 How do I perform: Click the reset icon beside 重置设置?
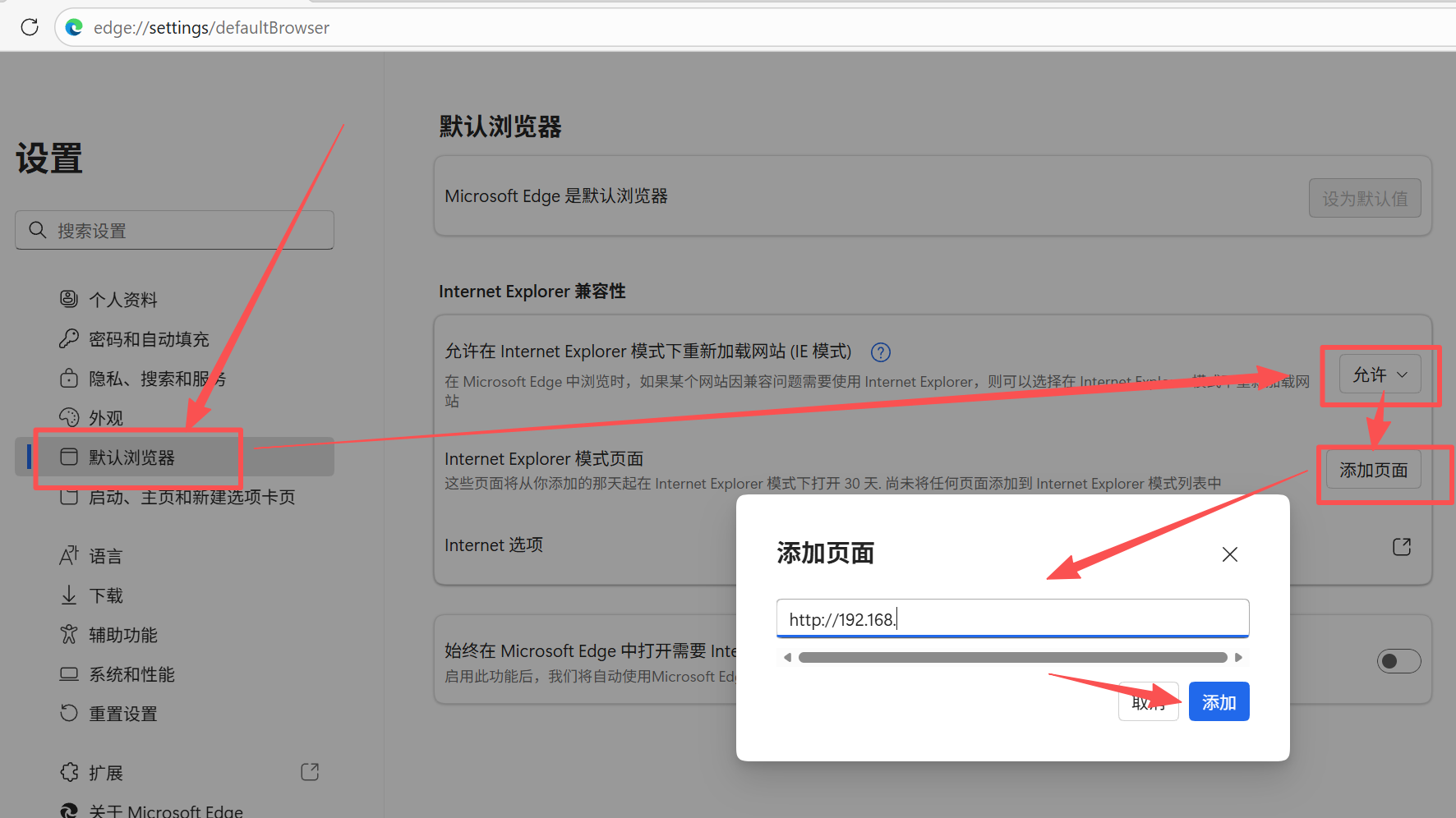pyautogui.click(x=69, y=713)
